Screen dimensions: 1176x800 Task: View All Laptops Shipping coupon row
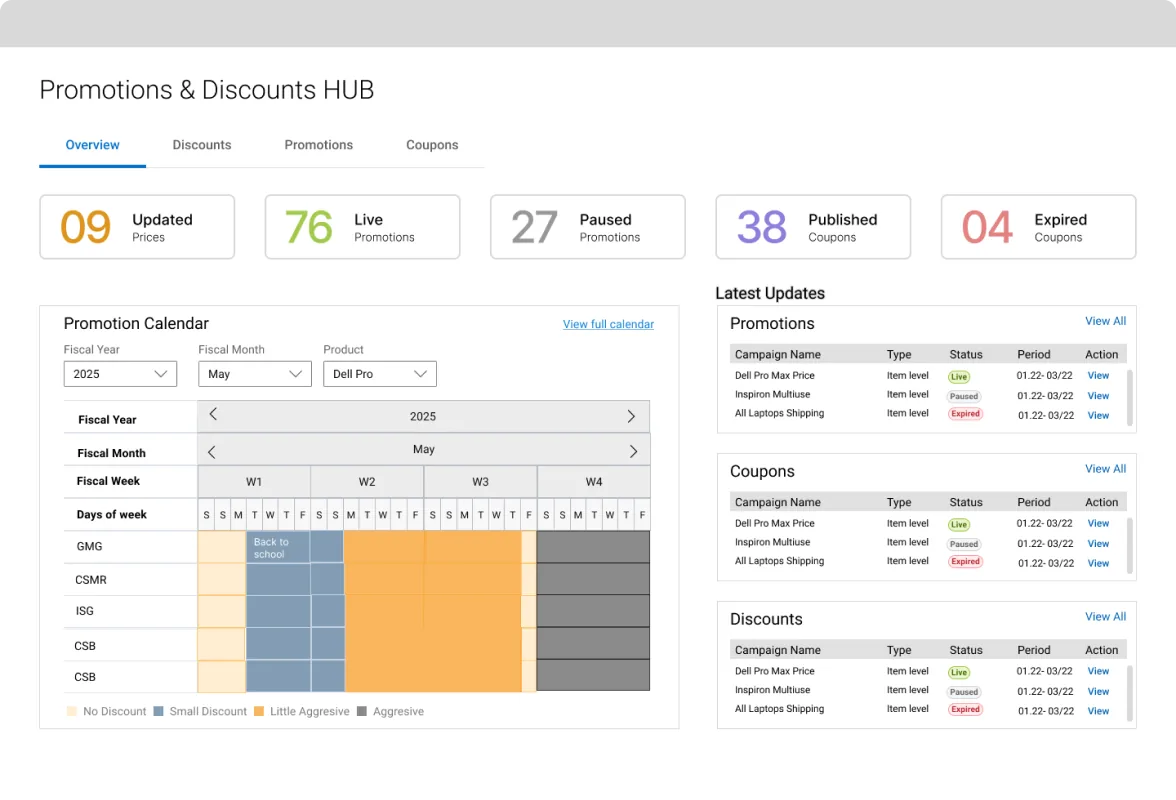pyautogui.click(x=1098, y=563)
